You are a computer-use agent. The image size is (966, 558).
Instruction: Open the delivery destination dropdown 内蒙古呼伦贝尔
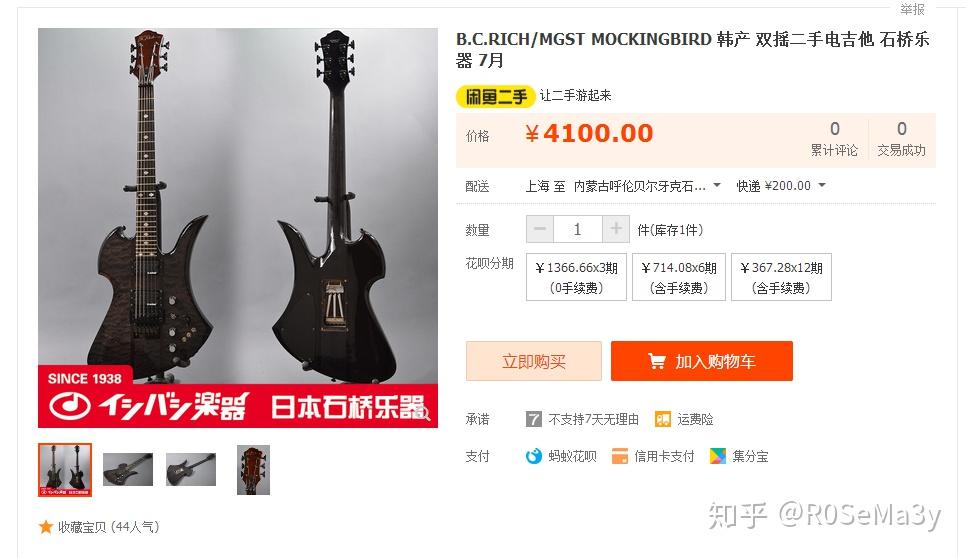[x=647, y=186]
